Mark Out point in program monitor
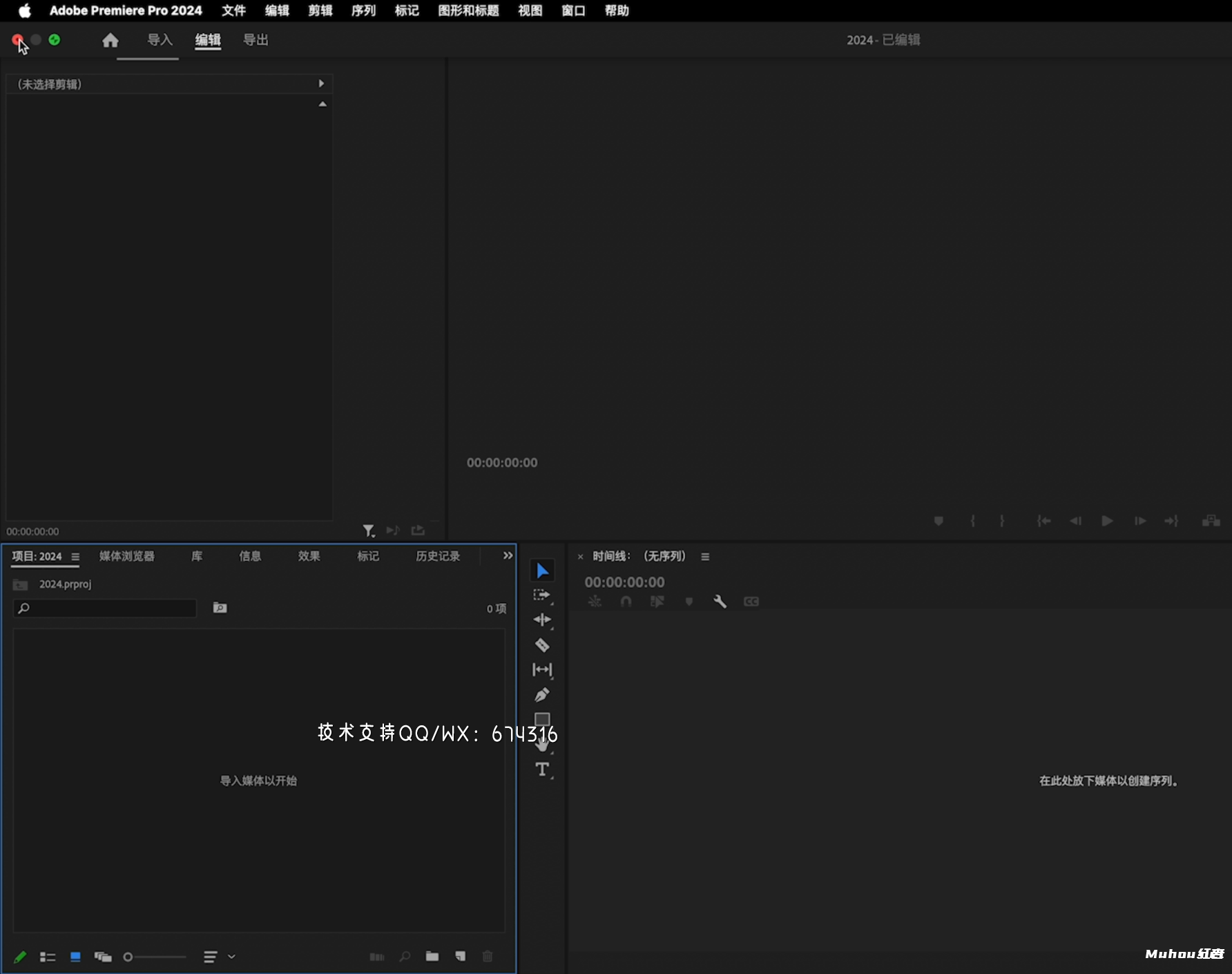This screenshot has width=1232, height=974. (1002, 521)
